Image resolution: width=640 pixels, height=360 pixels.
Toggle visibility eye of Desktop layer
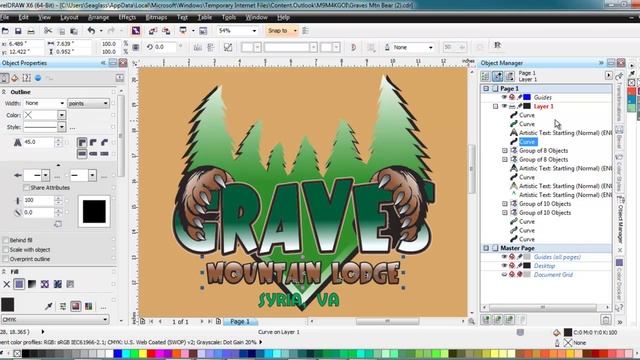point(504,266)
